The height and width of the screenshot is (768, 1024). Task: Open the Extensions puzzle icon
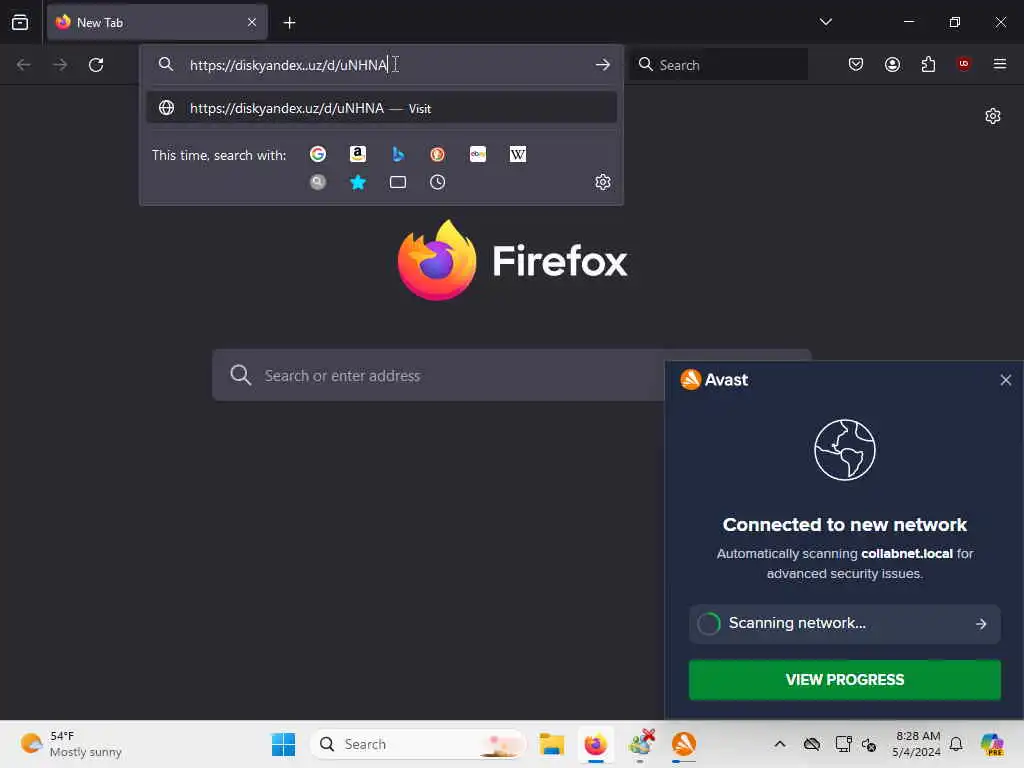pos(928,64)
